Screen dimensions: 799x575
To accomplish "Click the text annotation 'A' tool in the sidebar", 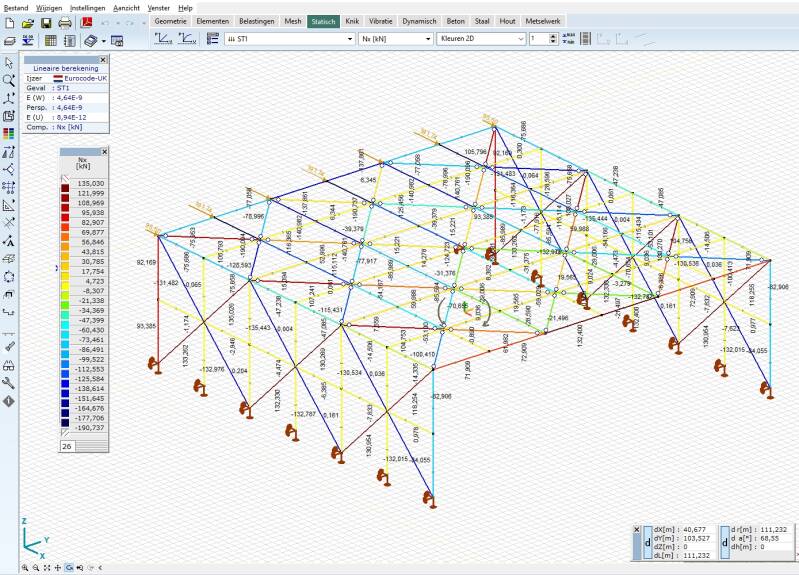I will (9, 241).
